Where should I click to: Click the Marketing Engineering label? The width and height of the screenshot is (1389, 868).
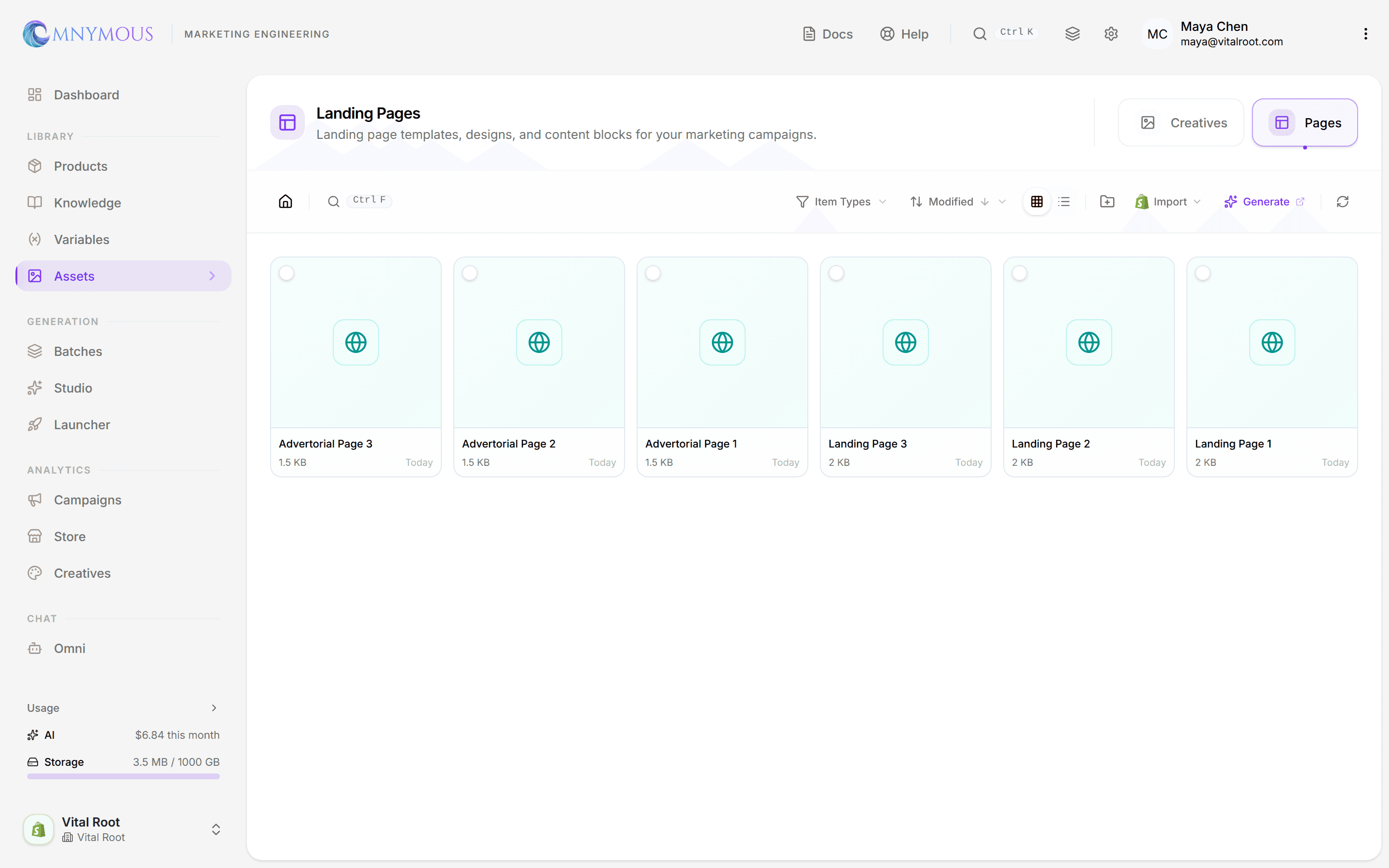click(x=257, y=34)
